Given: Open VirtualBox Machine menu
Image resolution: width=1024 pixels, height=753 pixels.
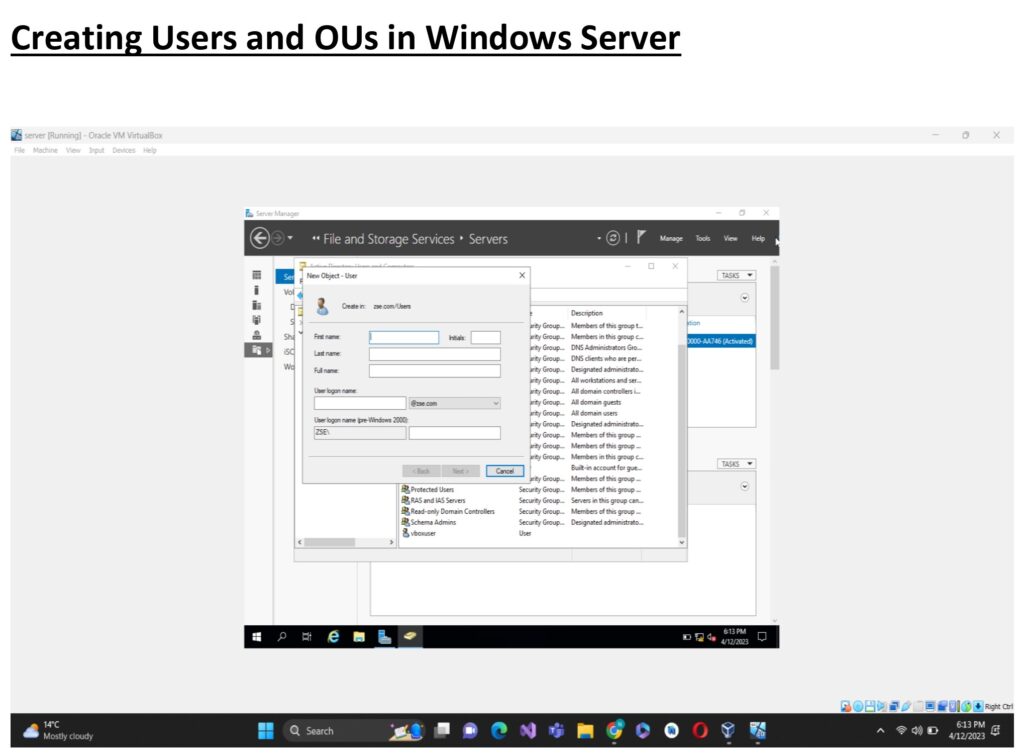Looking at the screenshot, I should pyautogui.click(x=45, y=150).
